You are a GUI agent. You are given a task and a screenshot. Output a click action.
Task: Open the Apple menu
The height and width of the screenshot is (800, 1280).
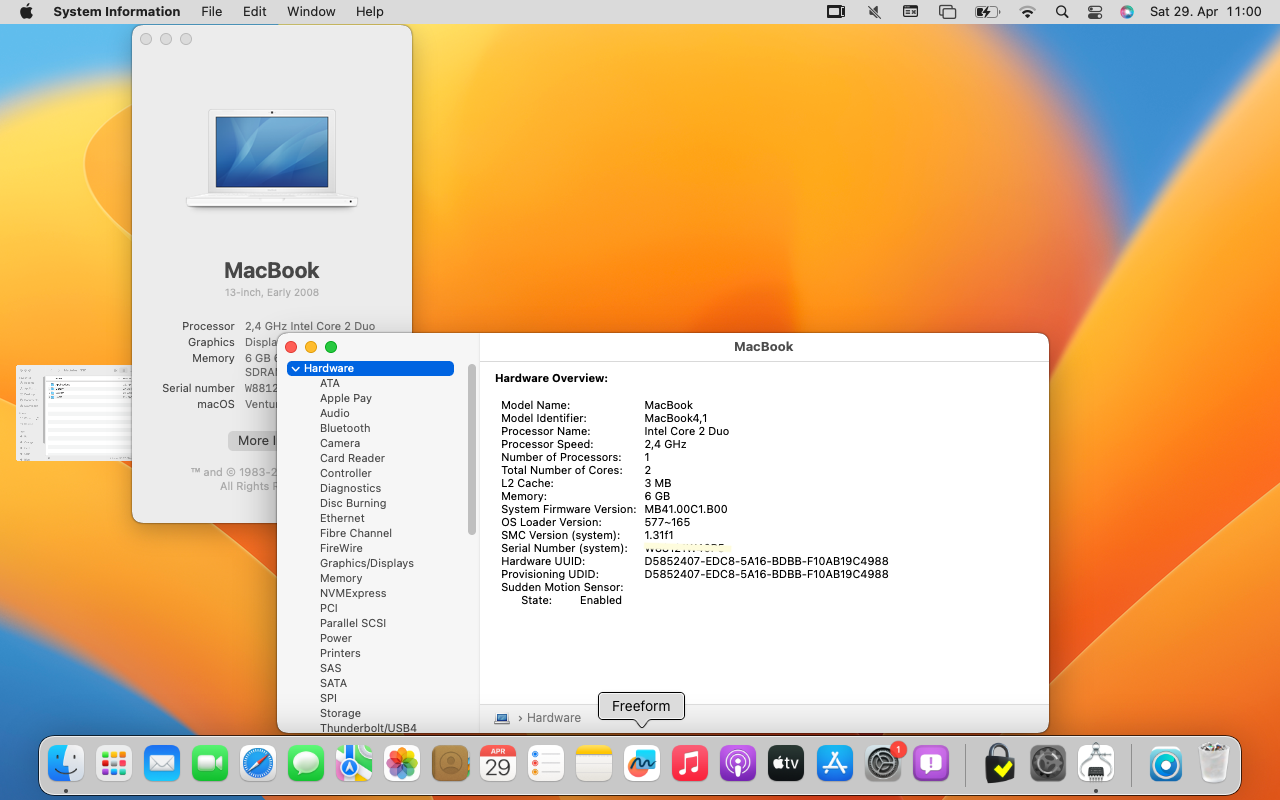pos(26,12)
